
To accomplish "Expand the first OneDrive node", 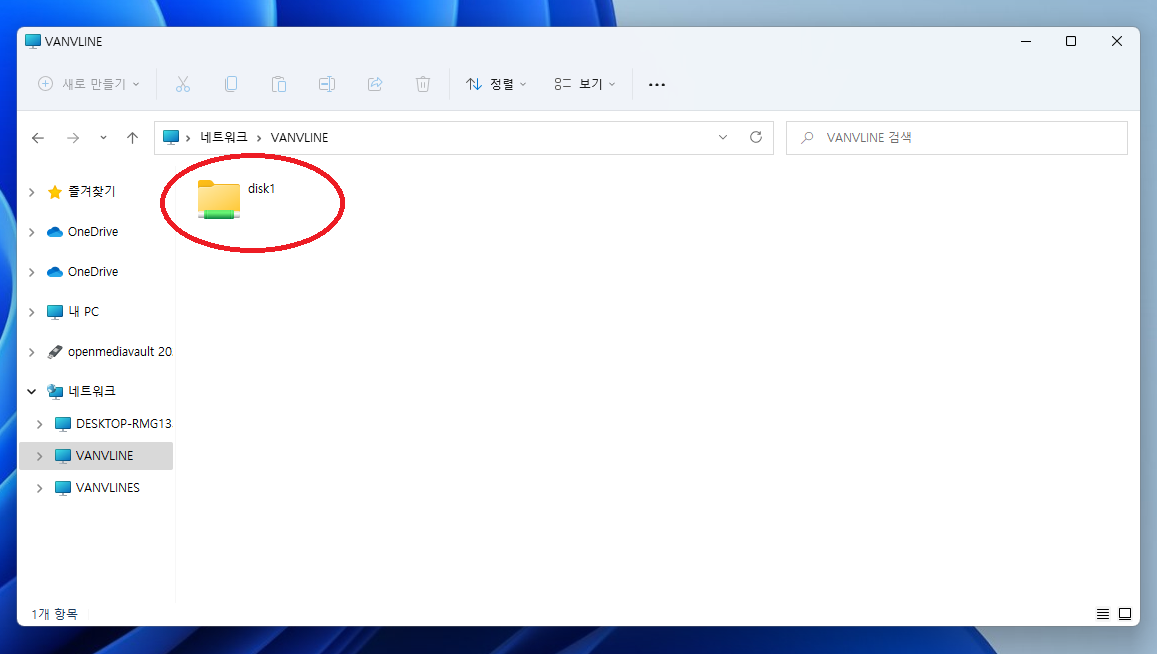I will [x=32, y=232].
